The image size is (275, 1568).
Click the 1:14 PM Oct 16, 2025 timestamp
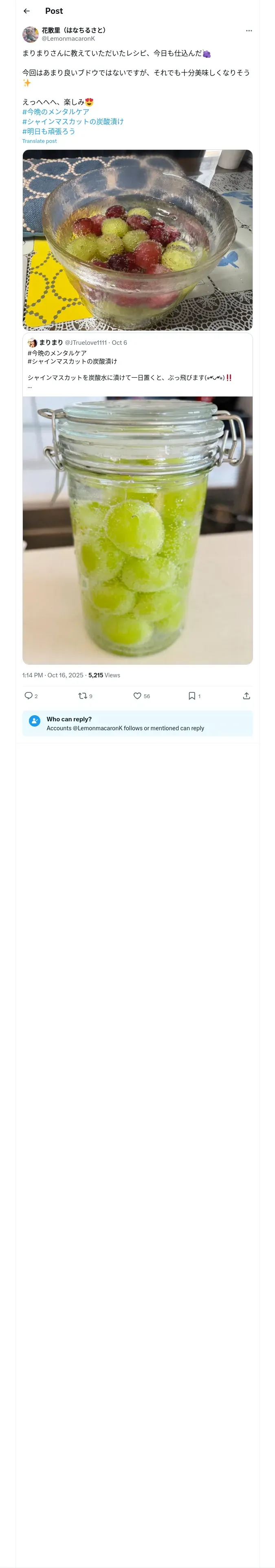point(53,675)
